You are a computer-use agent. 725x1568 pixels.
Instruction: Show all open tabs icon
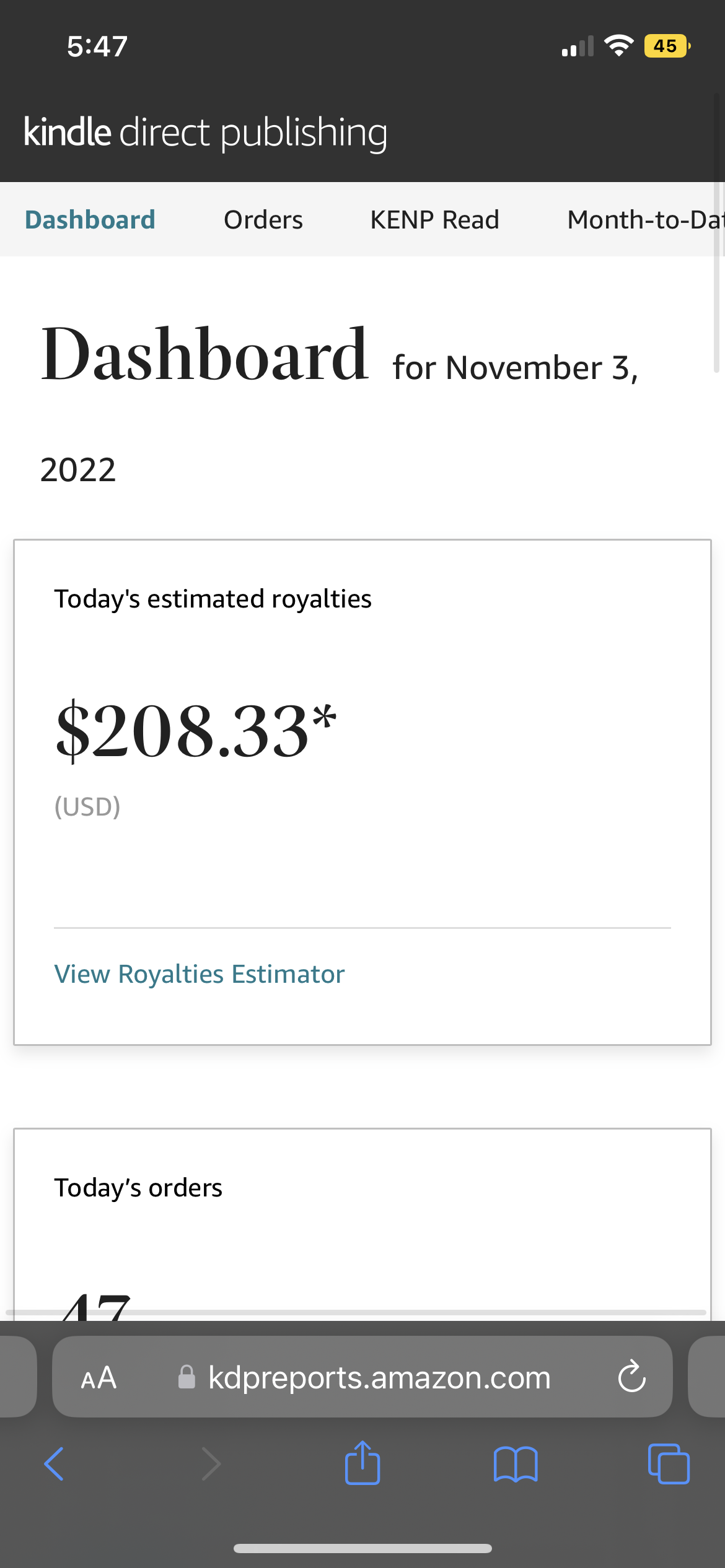pyautogui.click(x=669, y=1464)
